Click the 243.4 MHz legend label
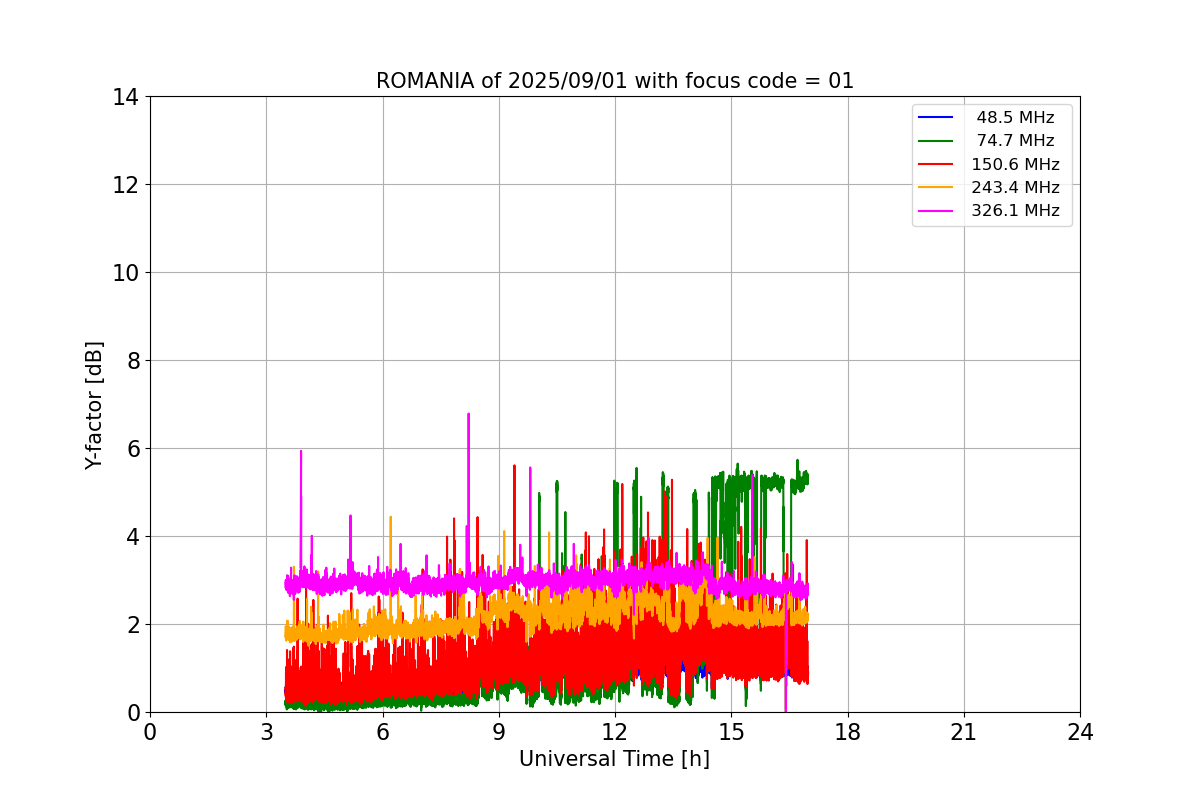The width and height of the screenshot is (1200, 800). (1015, 187)
